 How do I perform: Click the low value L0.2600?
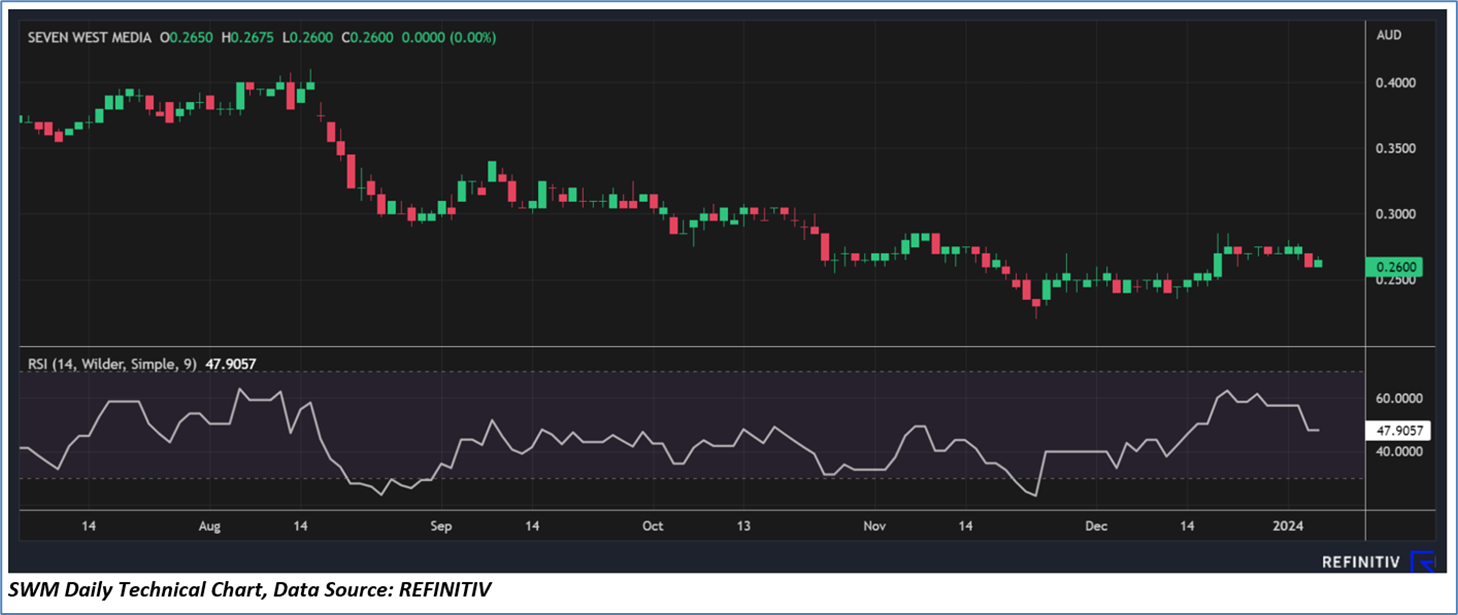pos(306,37)
